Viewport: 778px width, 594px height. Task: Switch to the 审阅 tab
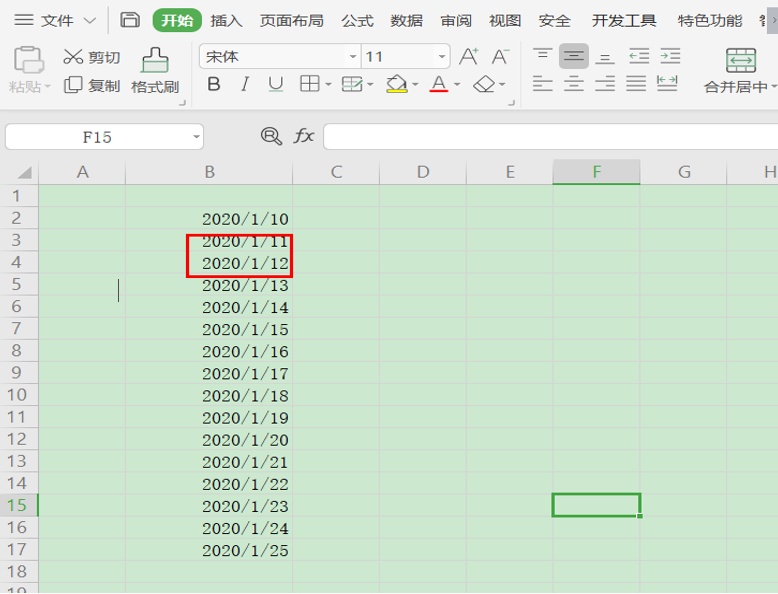455,20
